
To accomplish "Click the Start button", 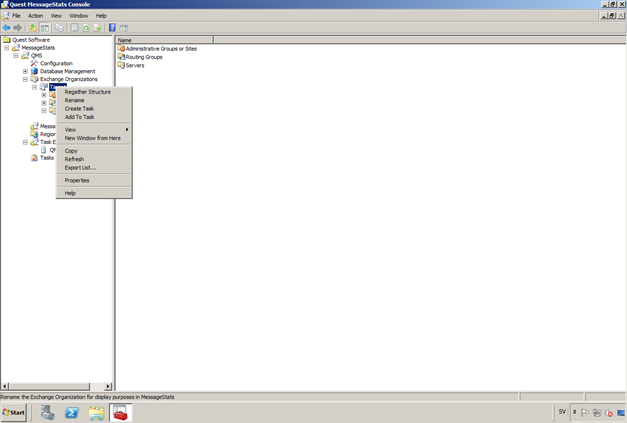I will tap(14, 413).
